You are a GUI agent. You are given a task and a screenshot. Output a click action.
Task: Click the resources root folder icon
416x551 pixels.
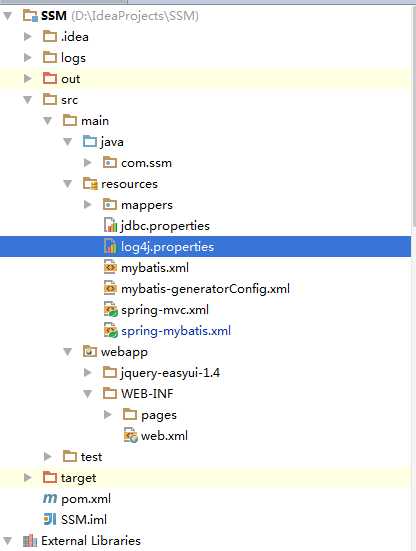(90, 184)
